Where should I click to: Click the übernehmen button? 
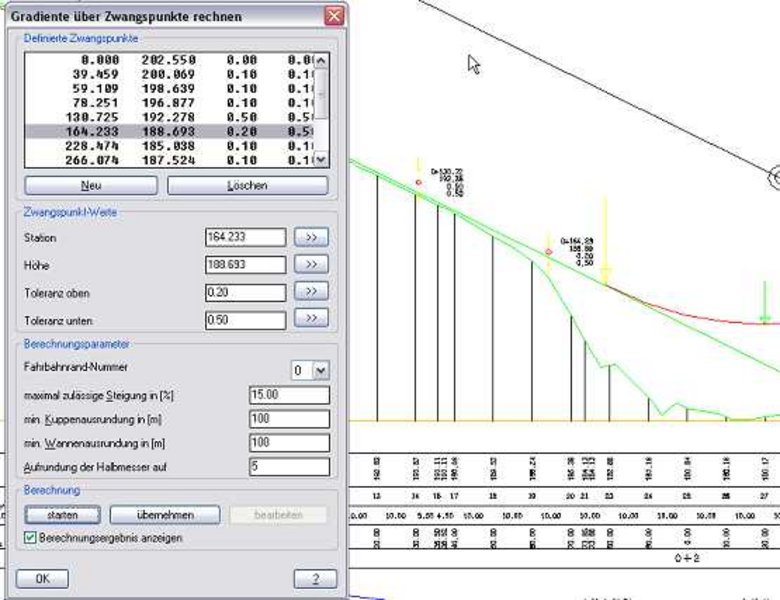coord(165,514)
